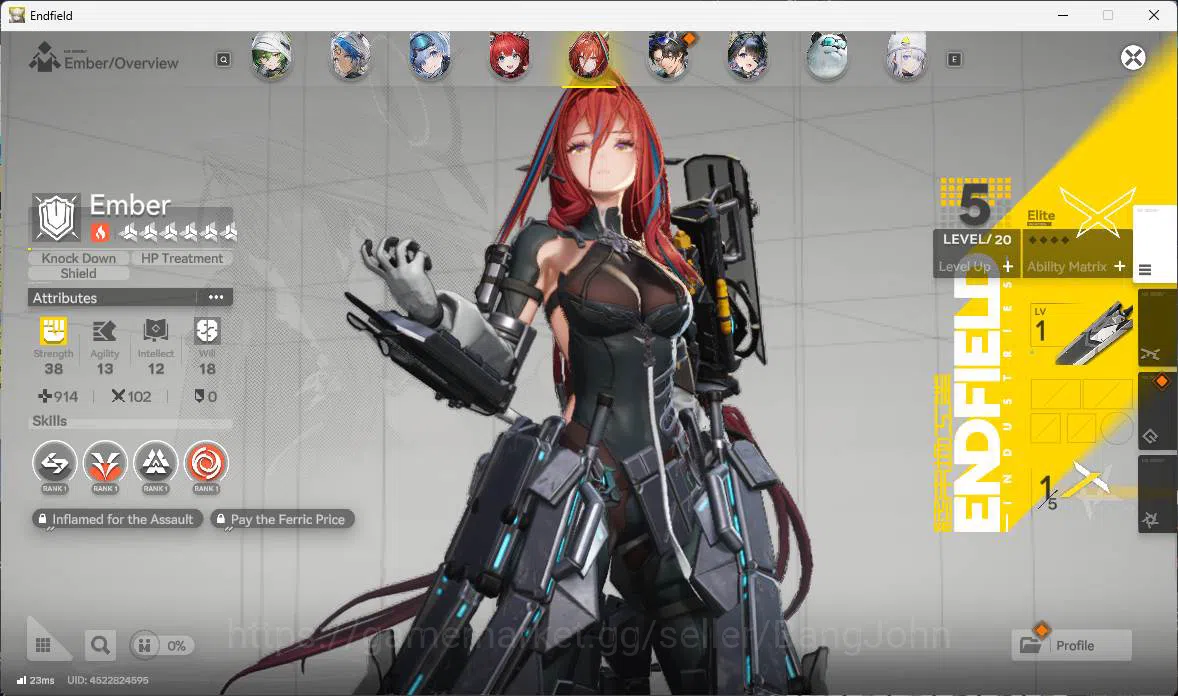Select the dark-haired operator with glasses portrait

668,56
